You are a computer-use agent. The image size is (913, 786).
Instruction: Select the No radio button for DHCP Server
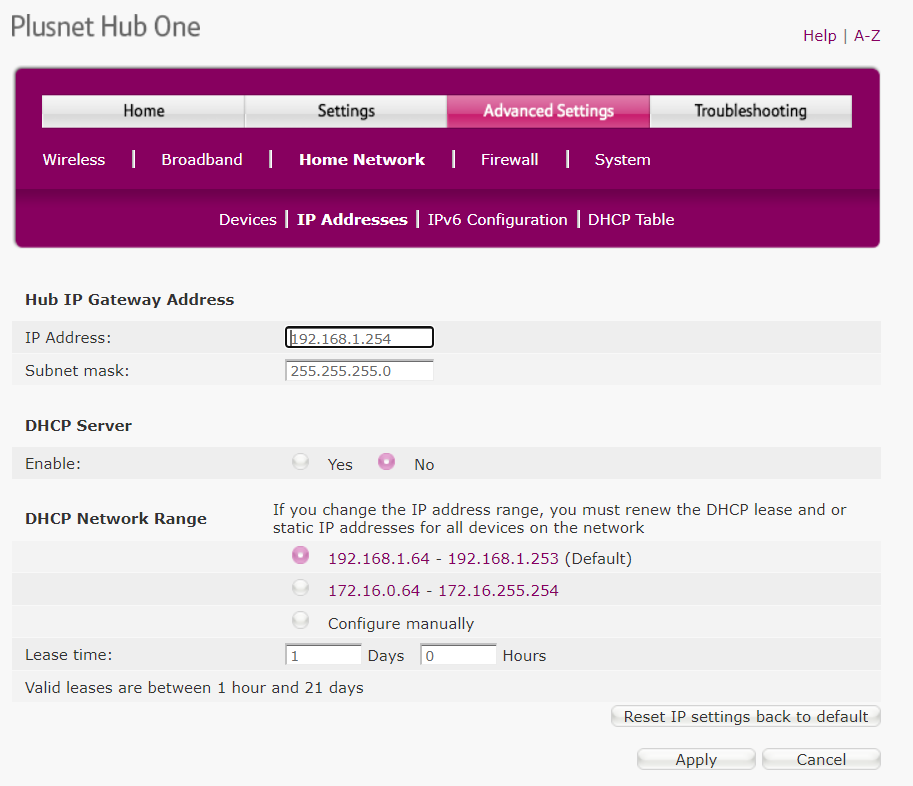point(386,461)
